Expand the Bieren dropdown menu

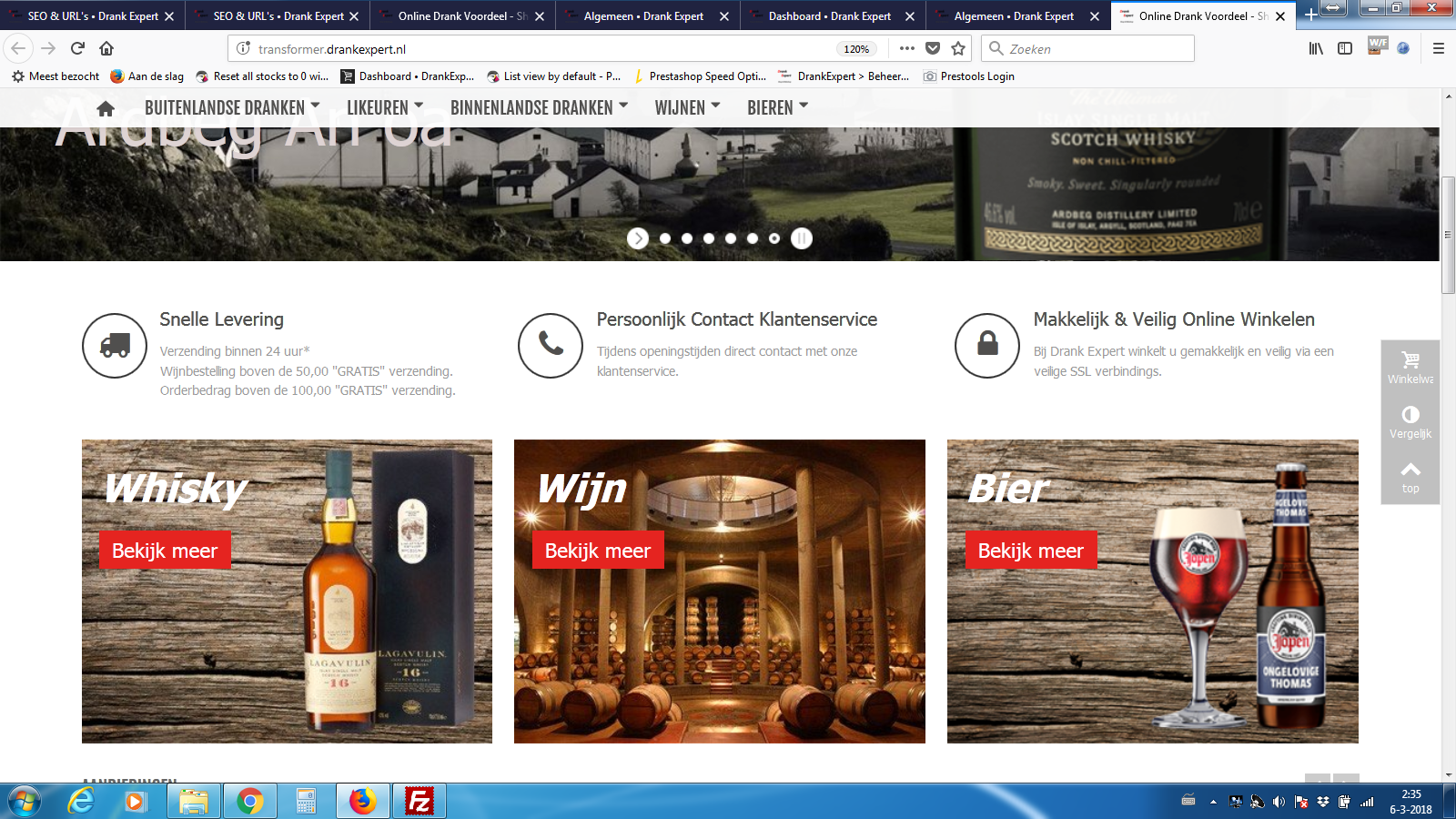(777, 108)
